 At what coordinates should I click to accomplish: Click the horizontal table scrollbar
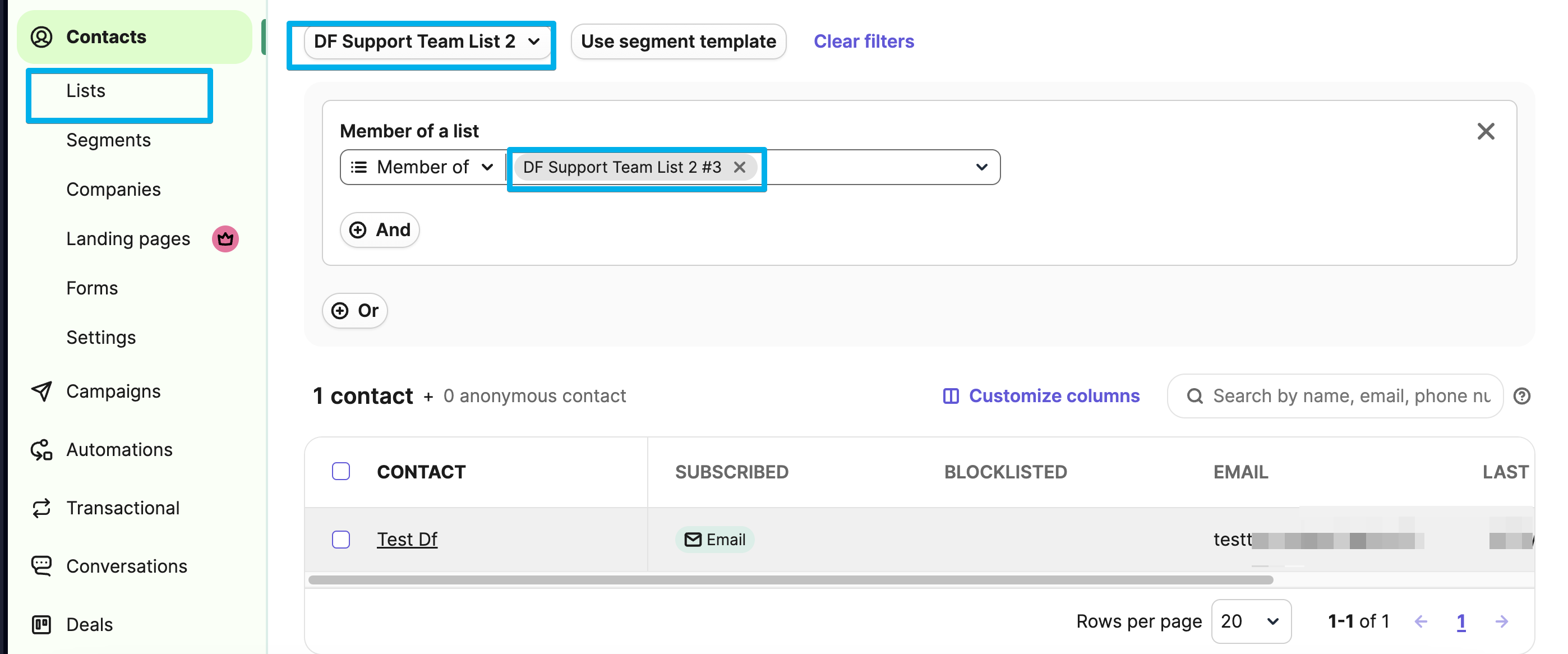(x=791, y=580)
